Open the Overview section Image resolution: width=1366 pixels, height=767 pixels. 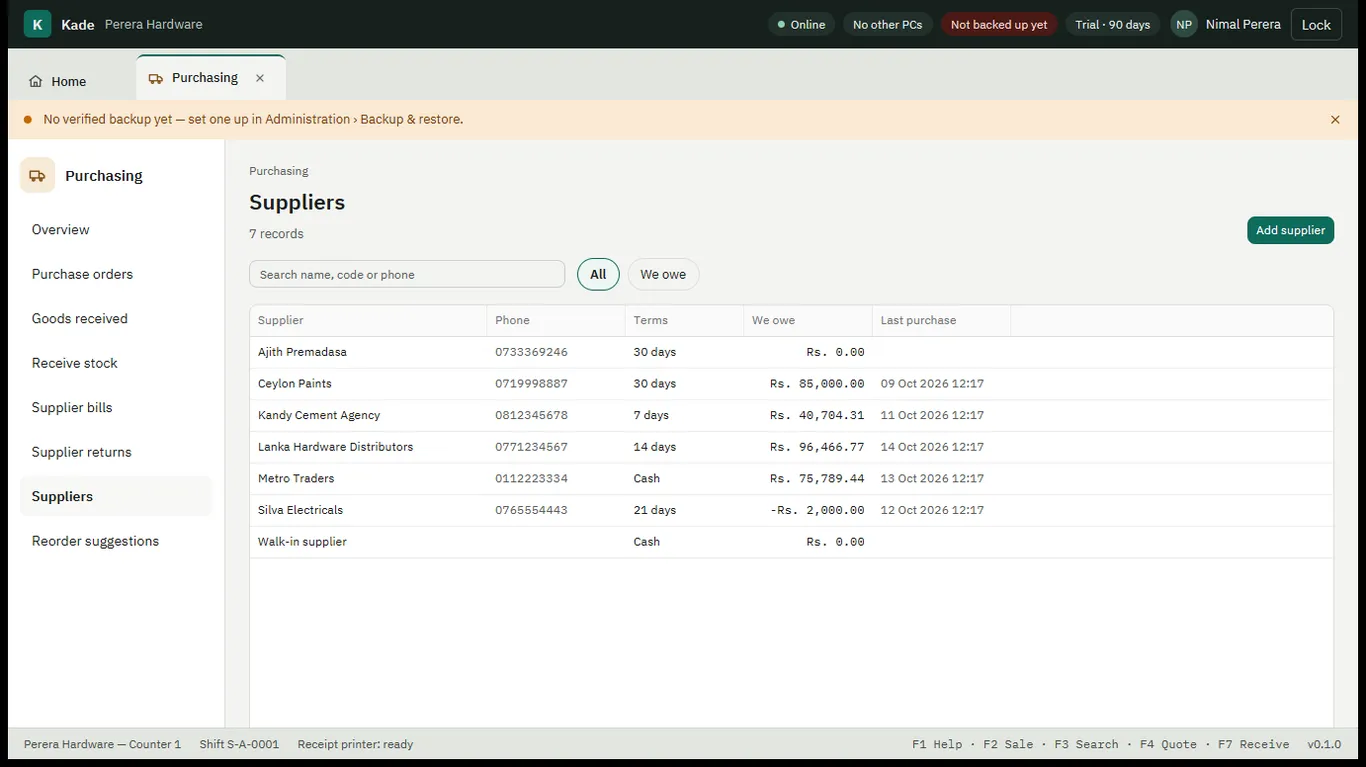click(x=116, y=230)
